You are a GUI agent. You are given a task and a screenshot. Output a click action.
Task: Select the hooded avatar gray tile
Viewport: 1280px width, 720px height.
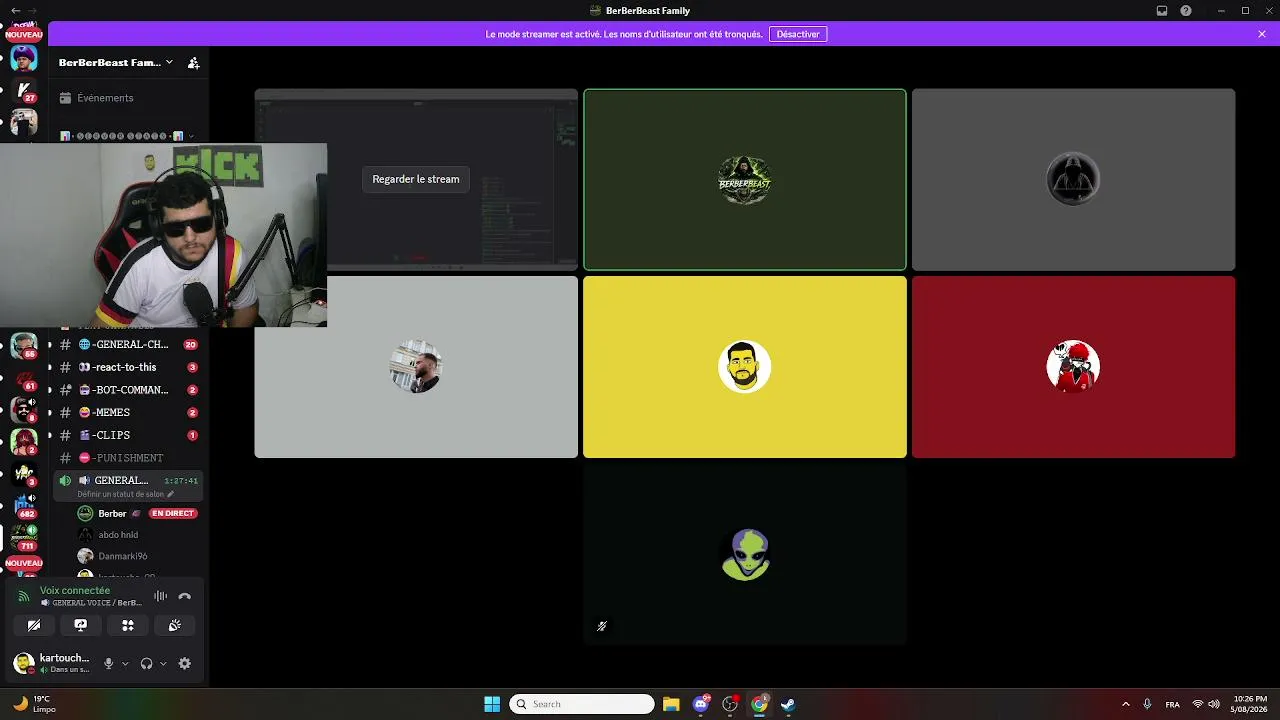point(1073,180)
